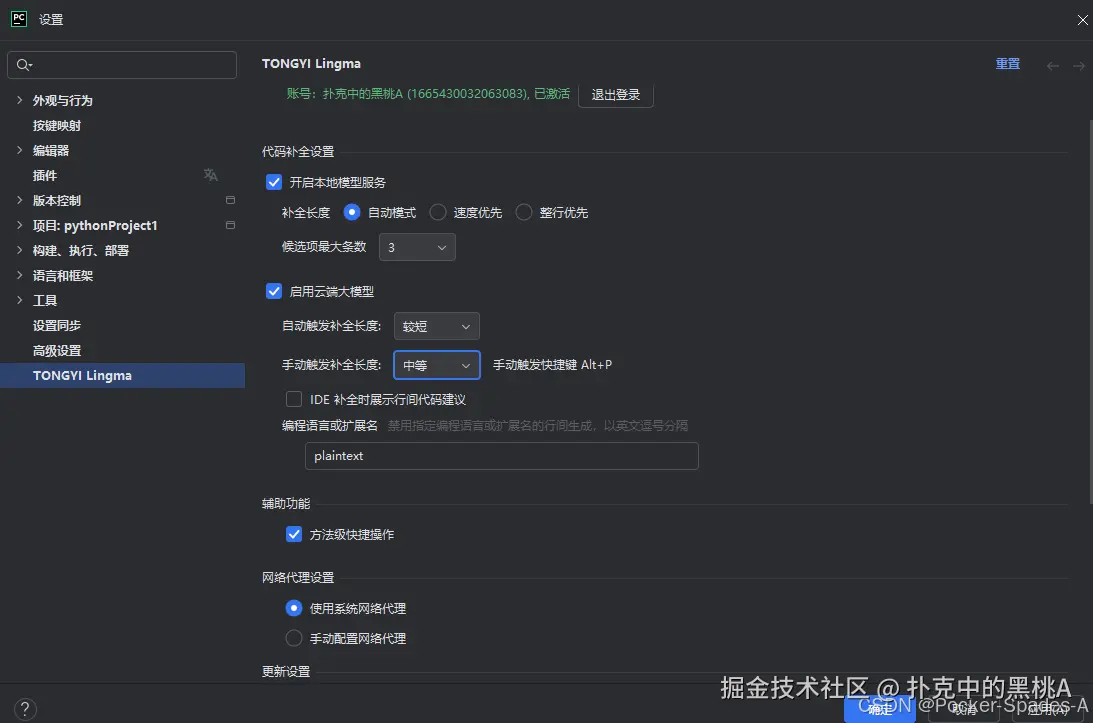Expand 外观与行为 tree node

coord(20,100)
